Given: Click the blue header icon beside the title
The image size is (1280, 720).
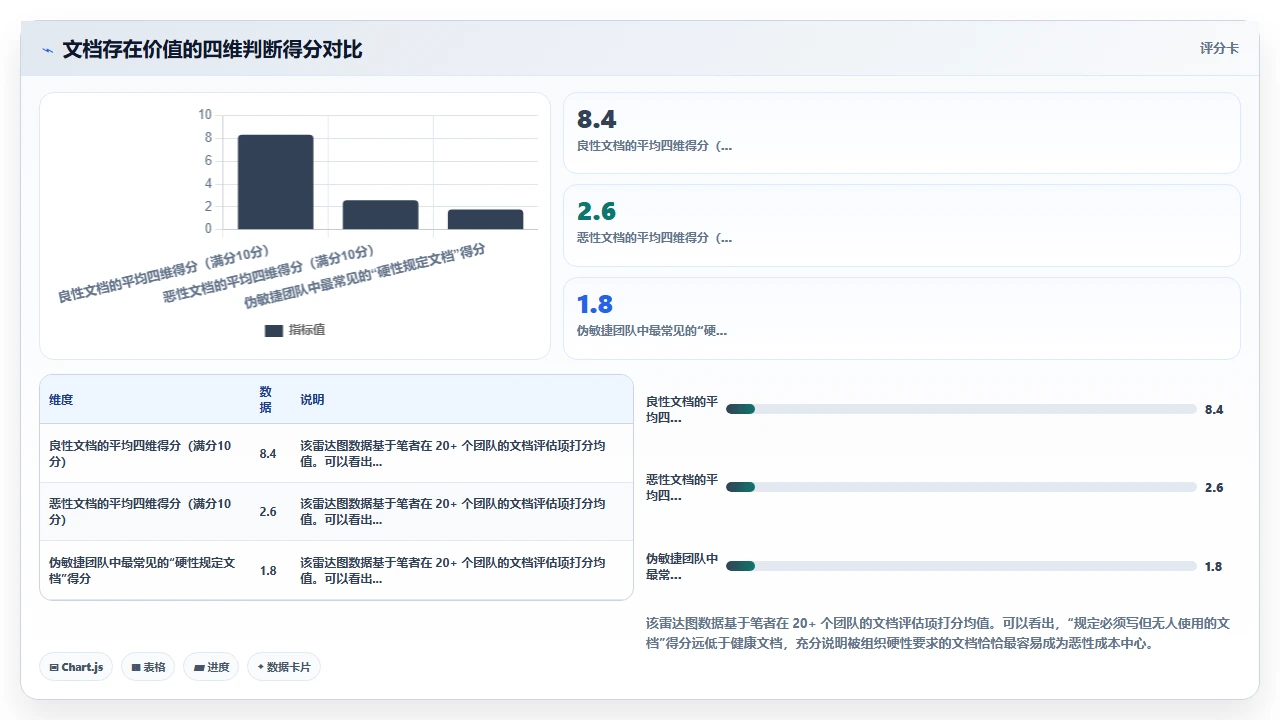Looking at the screenshot, I should 47,49.
